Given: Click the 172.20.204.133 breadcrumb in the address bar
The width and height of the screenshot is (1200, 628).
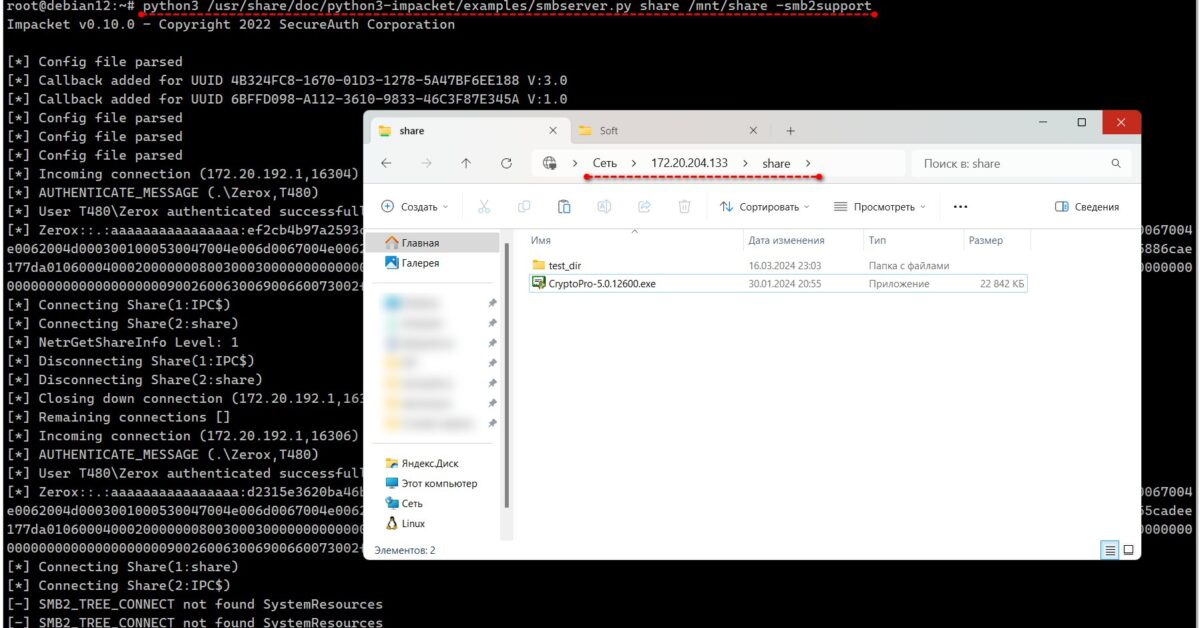Looking at the screenshot, I should tap(688, 161).
